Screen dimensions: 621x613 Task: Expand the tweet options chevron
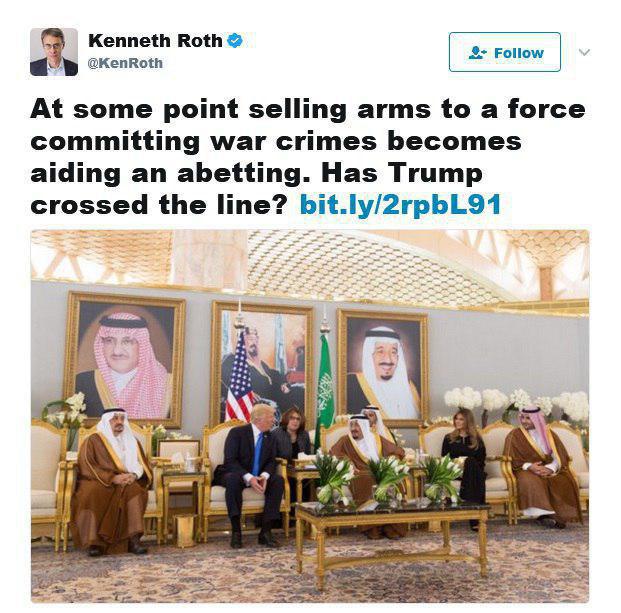[x=585, y=52]
